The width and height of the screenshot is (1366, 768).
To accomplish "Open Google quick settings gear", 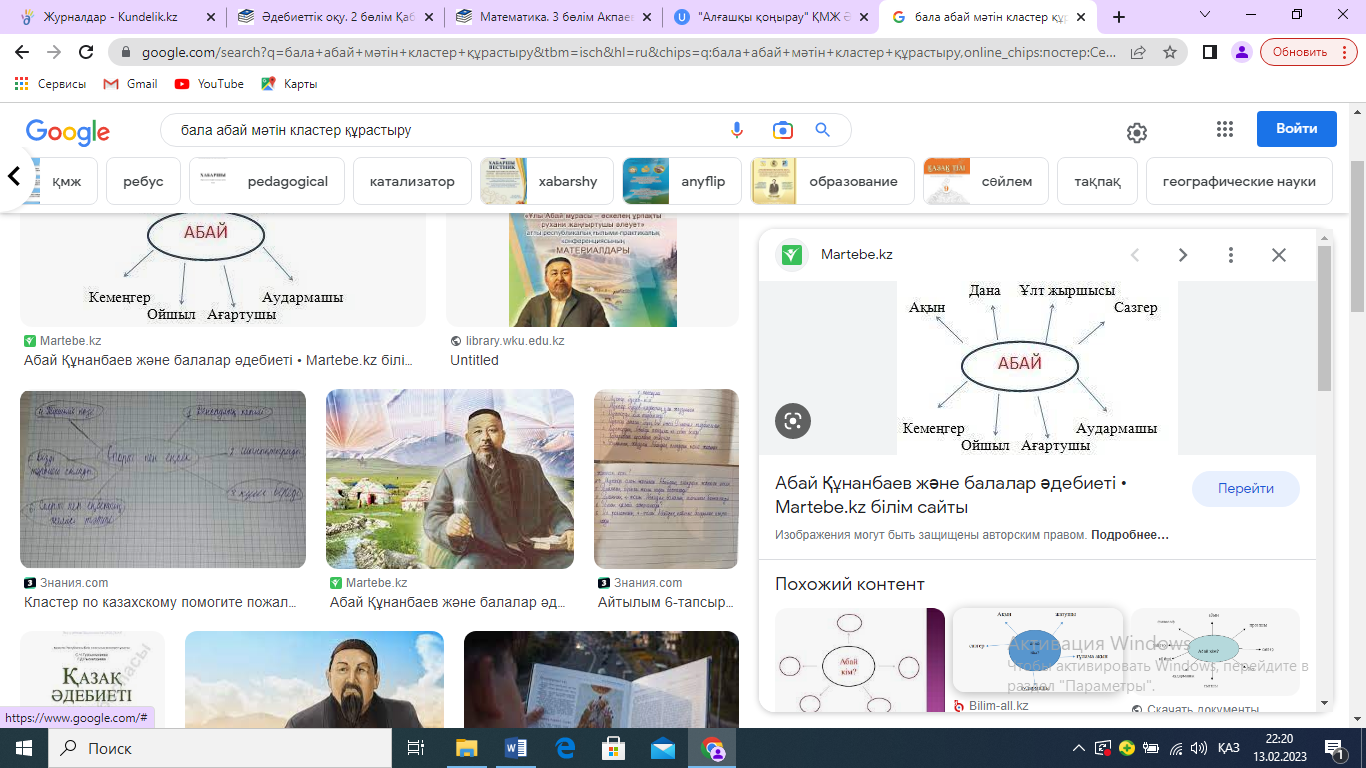I will tap(1136, 133).
